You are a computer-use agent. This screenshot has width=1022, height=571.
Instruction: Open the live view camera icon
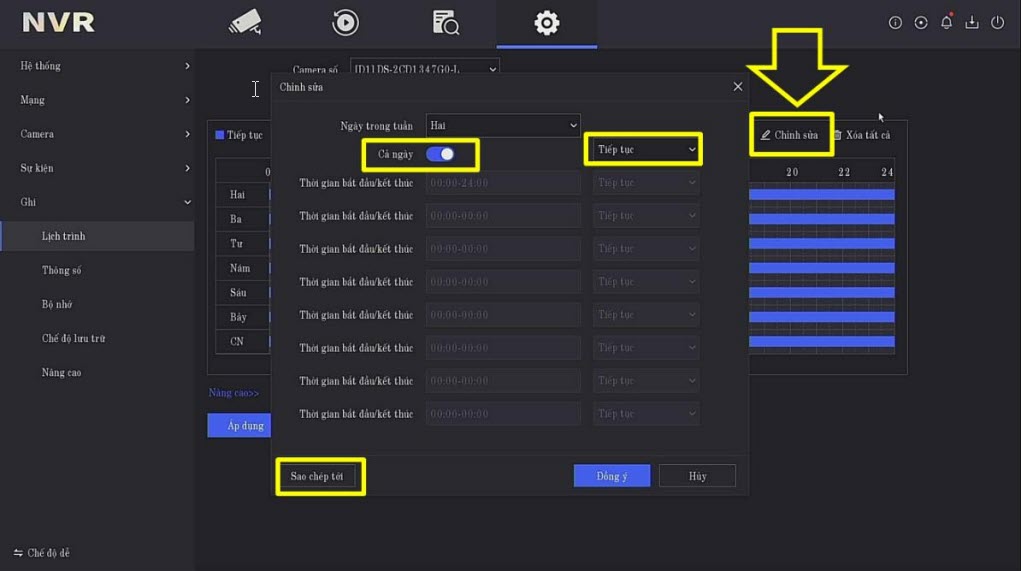pos(245,22)
